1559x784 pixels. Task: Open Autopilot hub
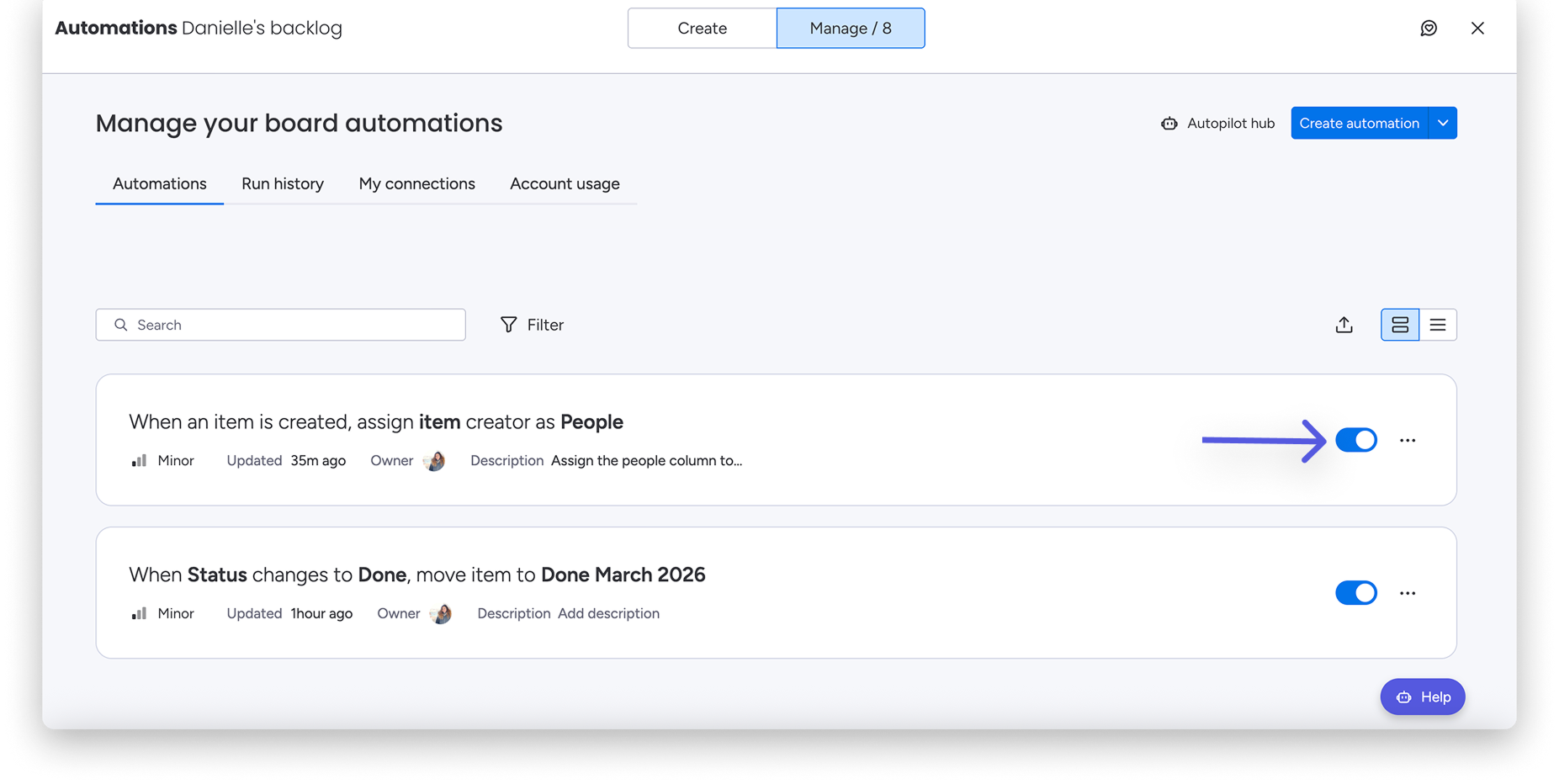(1217, 124)
